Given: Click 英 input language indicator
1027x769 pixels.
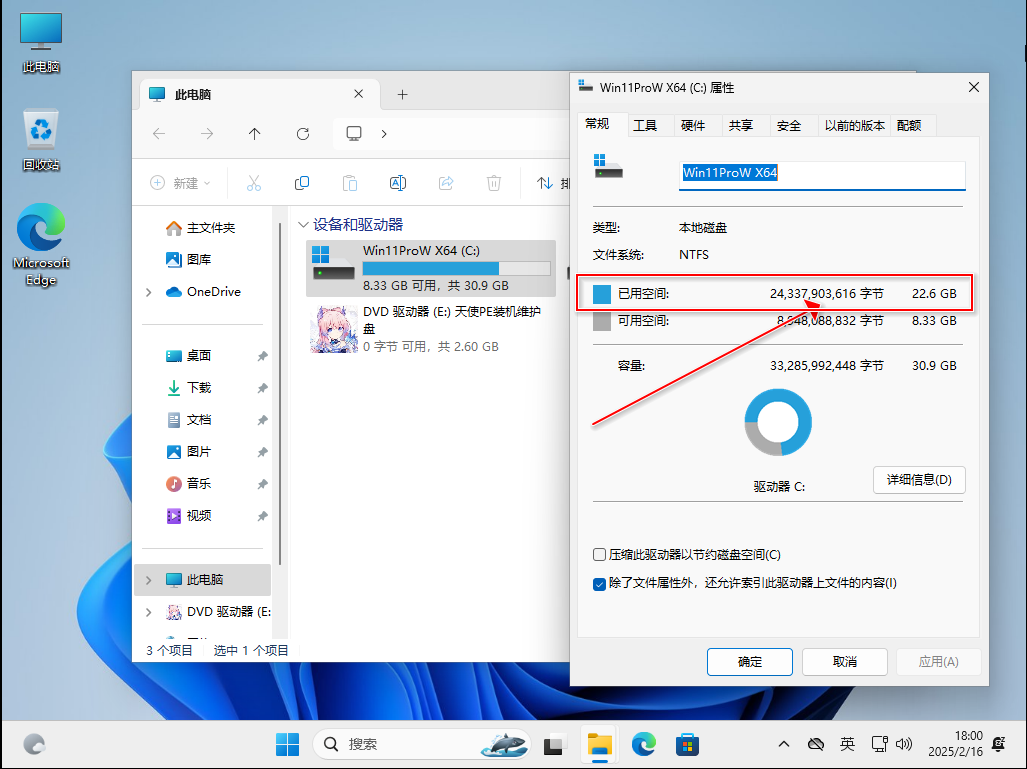Looking at the screenshot, I should pyautogui.click(x=847, y=744).
